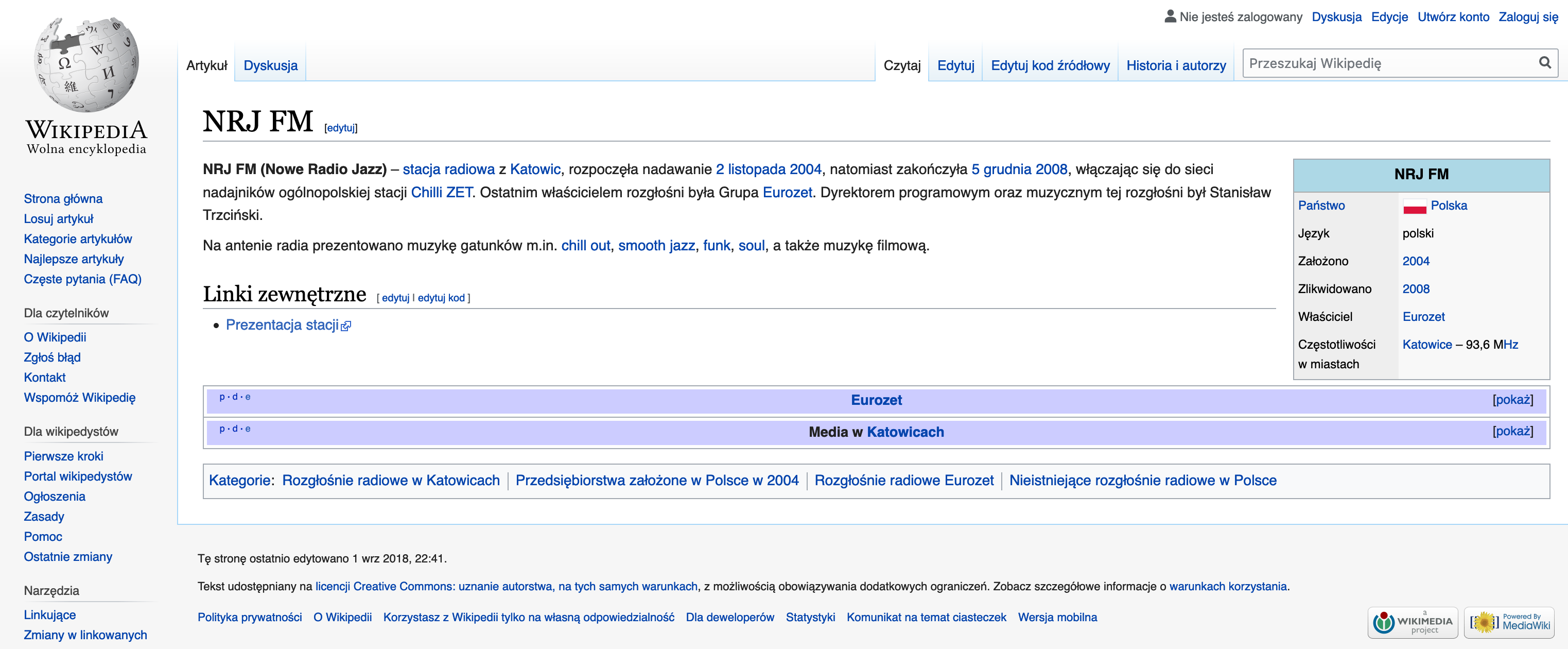The width and height of the screenshot is (1568, 649).
Task: Open Częste pytania (FAQ) link
Action: click(82, 280)
